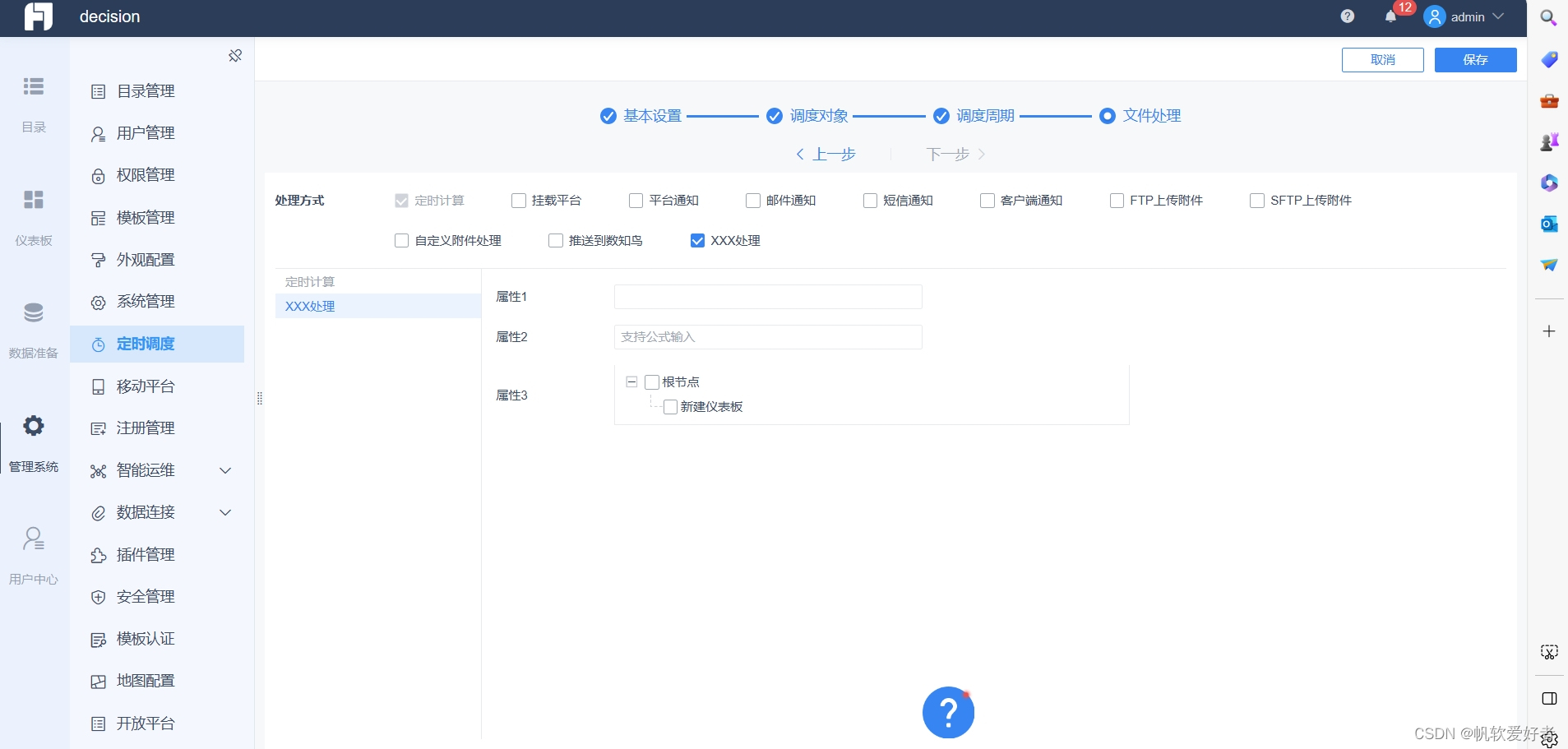
Task: Click the 取消 cancel button
Action: (x=1383, y=60)
